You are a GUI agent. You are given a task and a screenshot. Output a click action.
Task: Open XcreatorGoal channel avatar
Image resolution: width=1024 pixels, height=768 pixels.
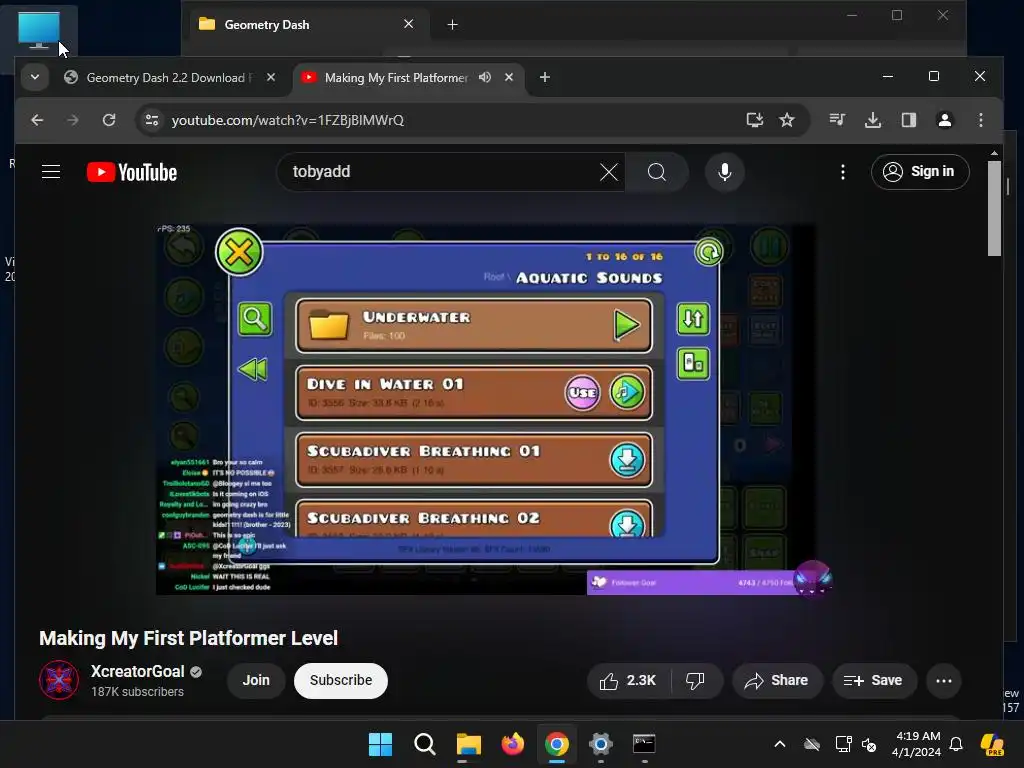59,680
